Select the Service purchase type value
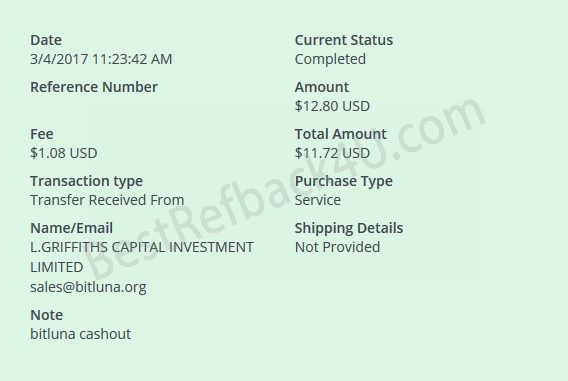568x381 pixels. 318,200
